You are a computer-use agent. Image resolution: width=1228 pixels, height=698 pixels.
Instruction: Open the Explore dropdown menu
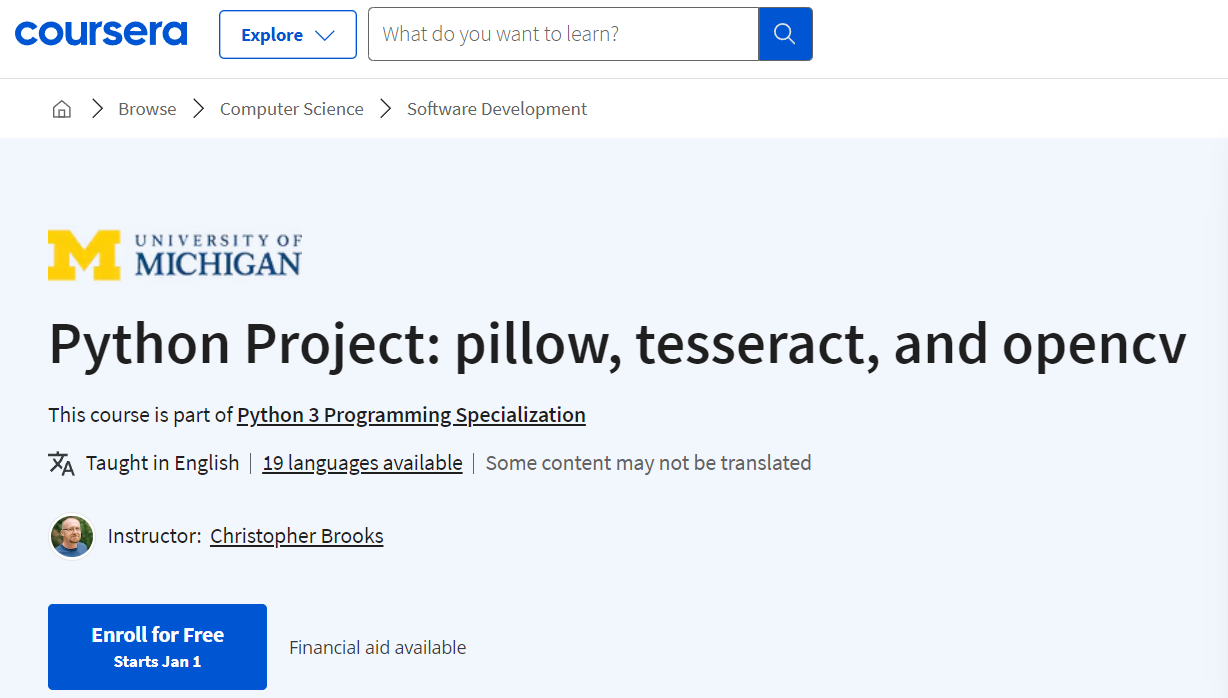tap(287, 35)
